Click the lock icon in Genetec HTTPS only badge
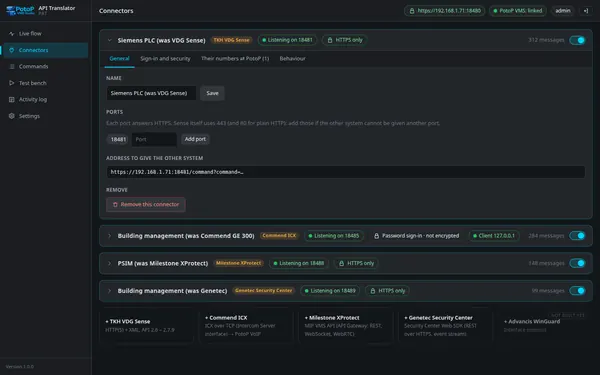Image resolution: width=600 pixels, height=375 pixels. point(372,291)
